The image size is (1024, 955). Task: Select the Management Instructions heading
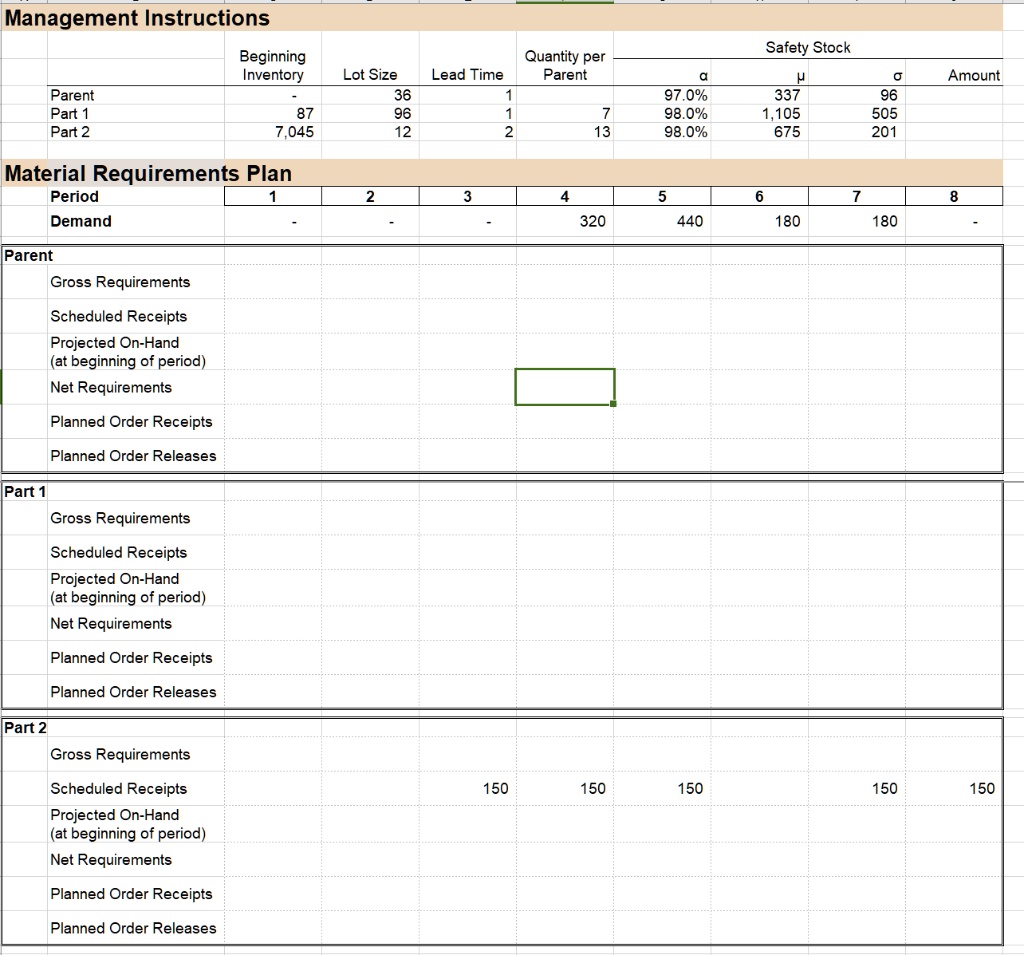(x=137, y=18)
